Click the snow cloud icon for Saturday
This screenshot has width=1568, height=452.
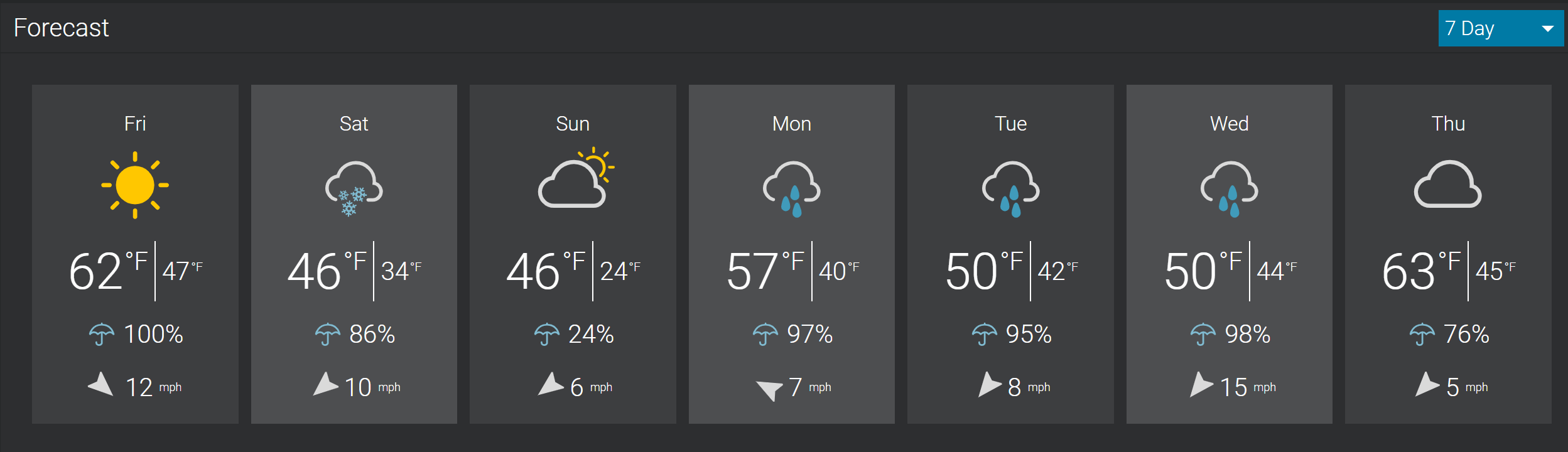point(354,188)
